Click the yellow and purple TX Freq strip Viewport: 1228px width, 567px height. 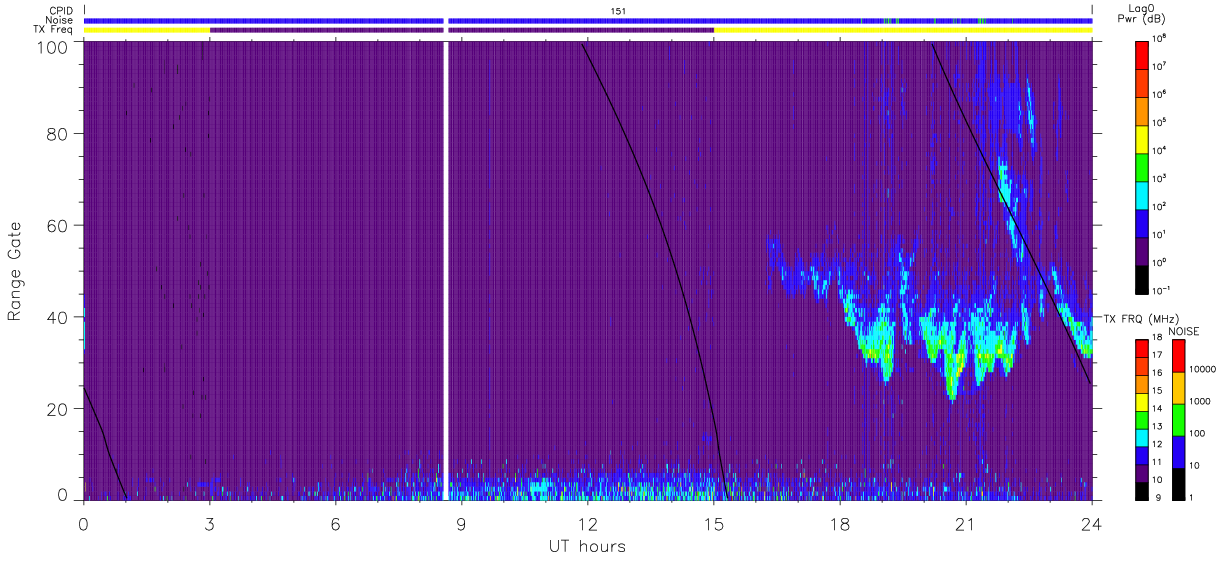pos(588,30)
